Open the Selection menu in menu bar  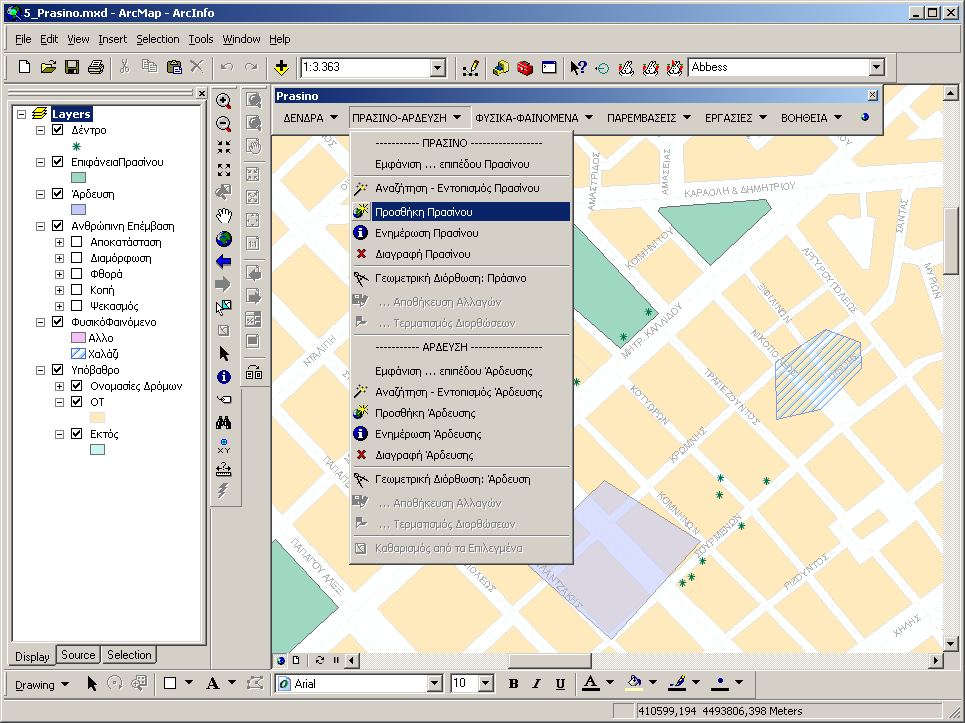(x=158, y=39)
